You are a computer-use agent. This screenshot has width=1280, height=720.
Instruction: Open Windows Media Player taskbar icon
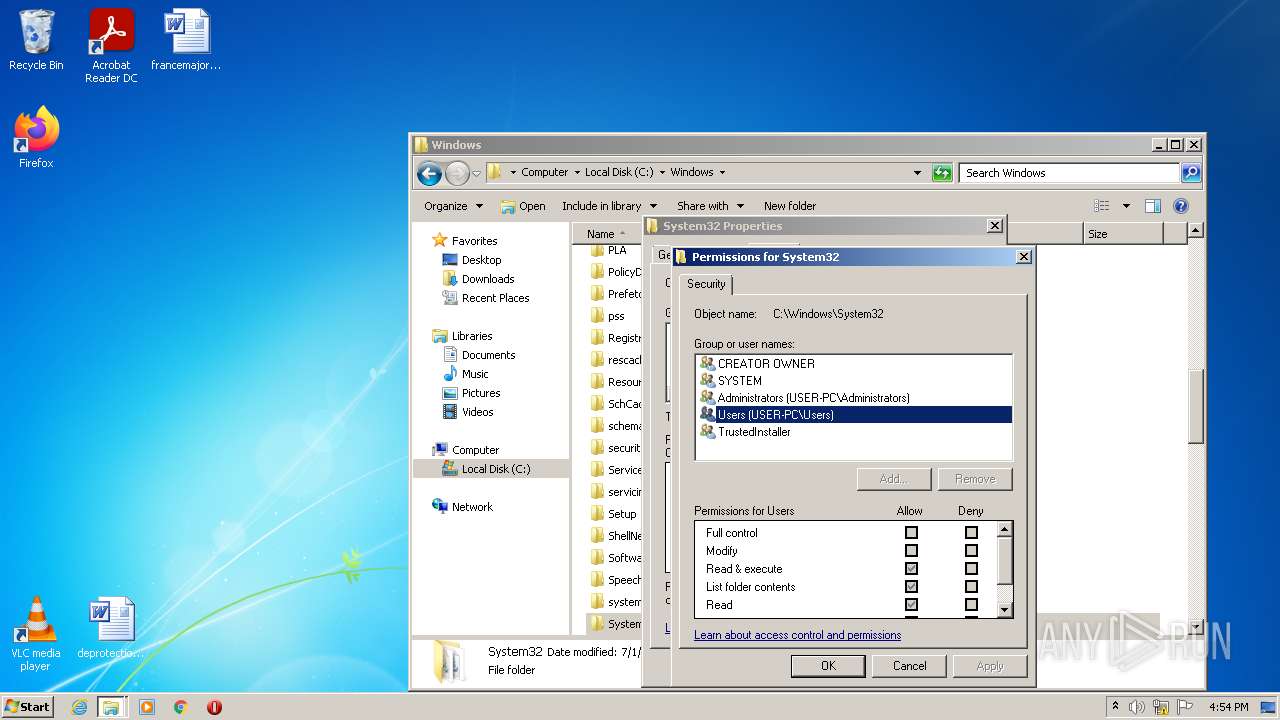(x=147, y=707)
